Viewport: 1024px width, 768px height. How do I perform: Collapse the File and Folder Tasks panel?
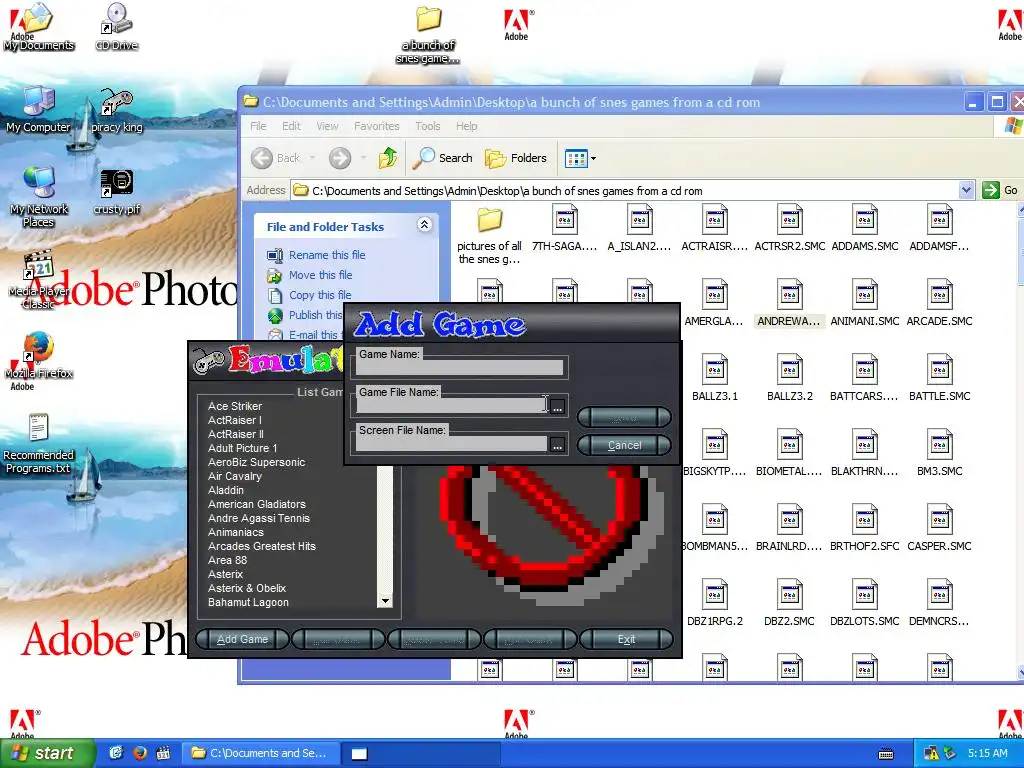[x=424, y=225]
